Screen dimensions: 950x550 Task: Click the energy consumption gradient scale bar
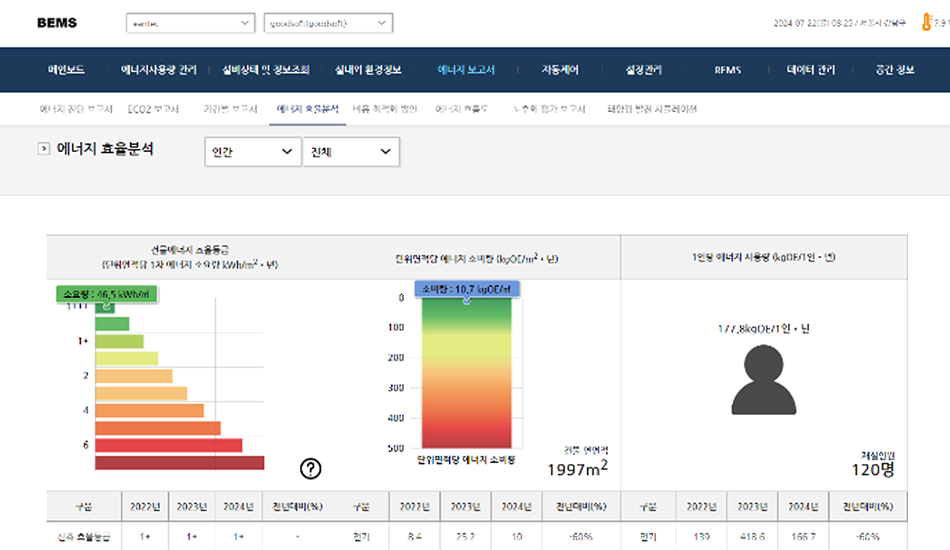468,375
